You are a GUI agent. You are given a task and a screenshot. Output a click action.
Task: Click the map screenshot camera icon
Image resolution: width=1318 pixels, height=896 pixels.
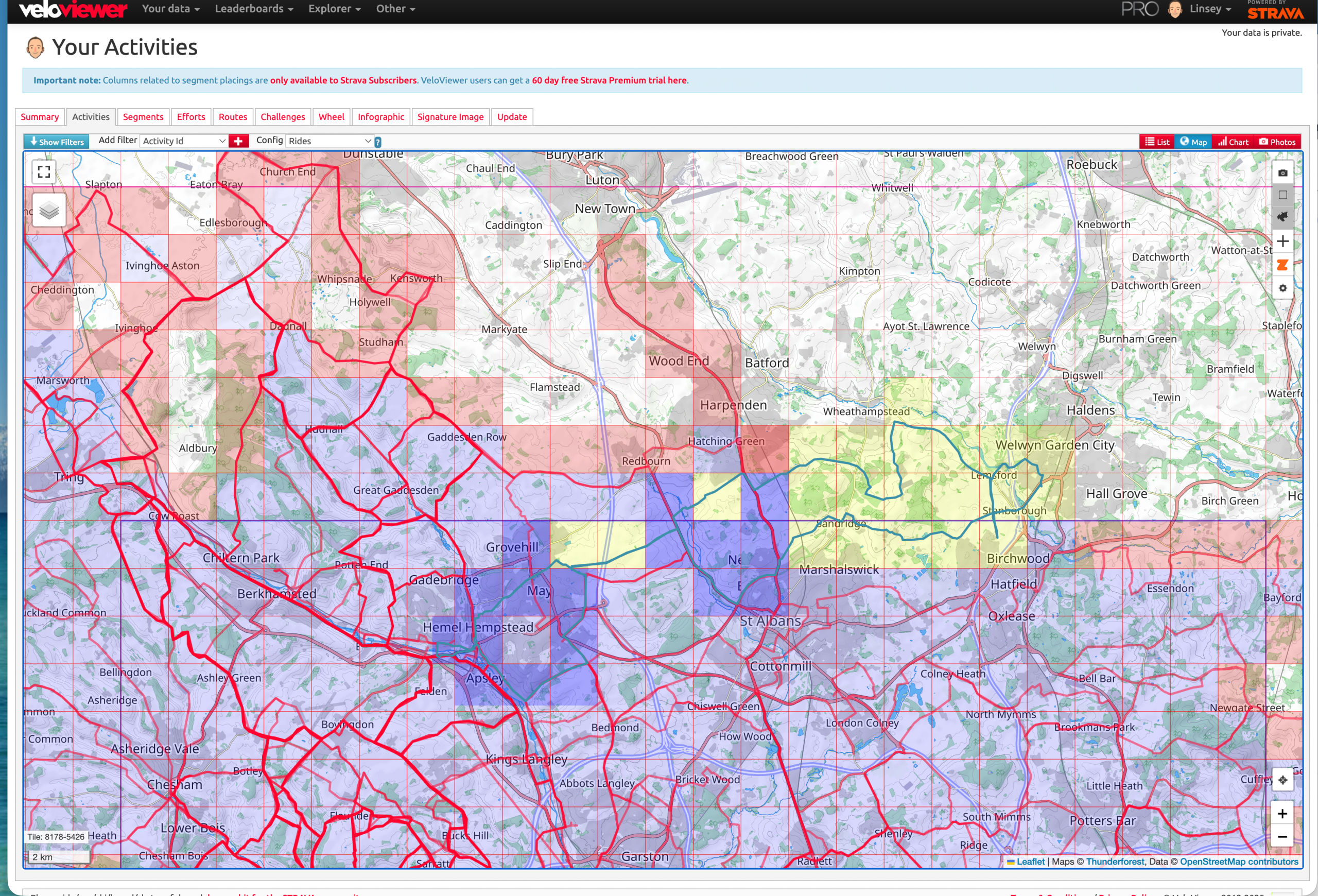click(x=1282, y=173)
